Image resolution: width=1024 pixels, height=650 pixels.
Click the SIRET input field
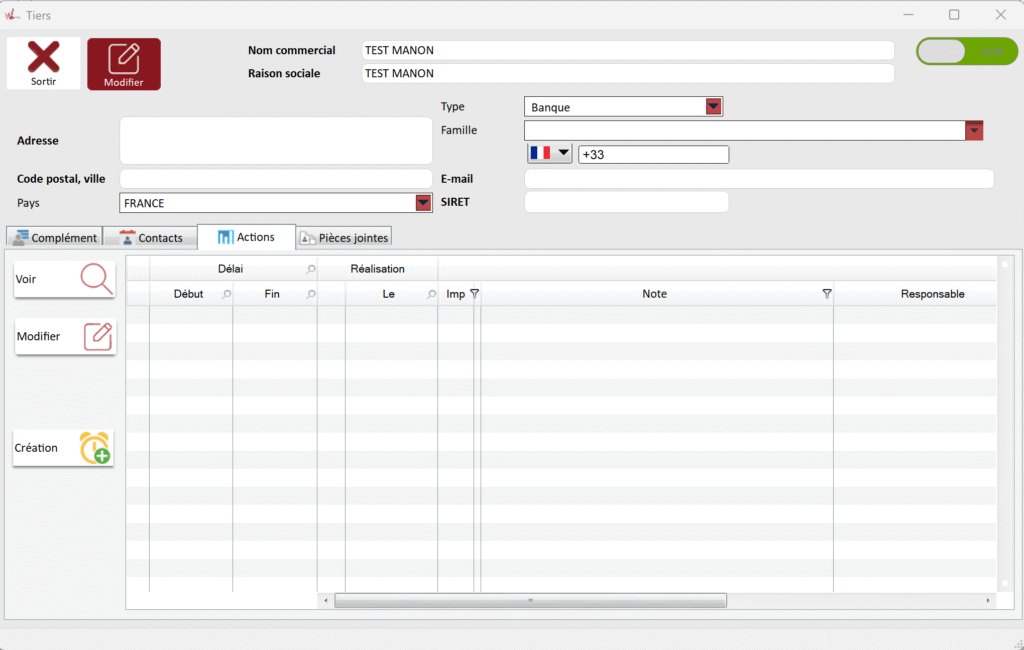[626, 202]
